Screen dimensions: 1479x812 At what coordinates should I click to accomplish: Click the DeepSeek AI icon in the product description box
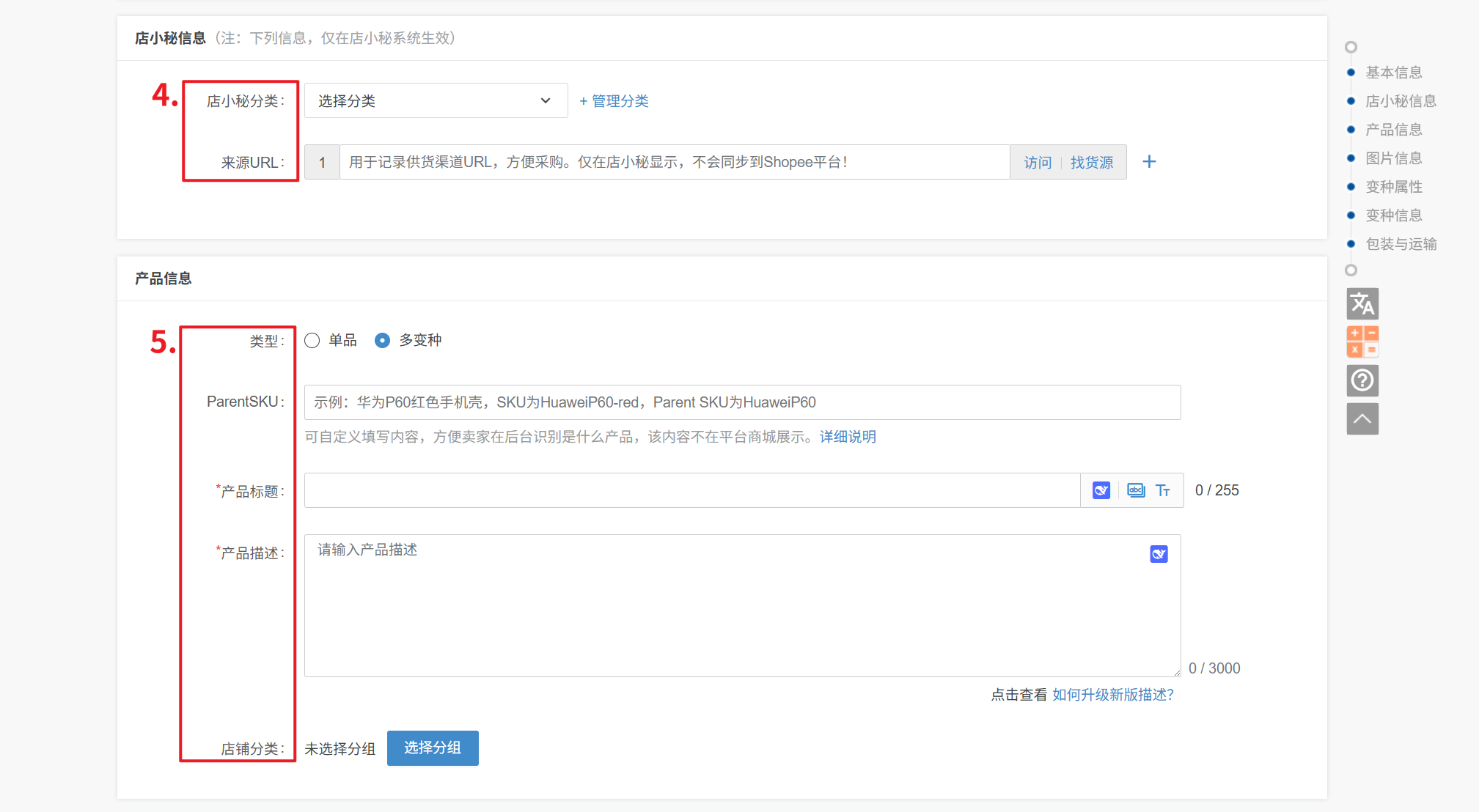coord(1159,554)
